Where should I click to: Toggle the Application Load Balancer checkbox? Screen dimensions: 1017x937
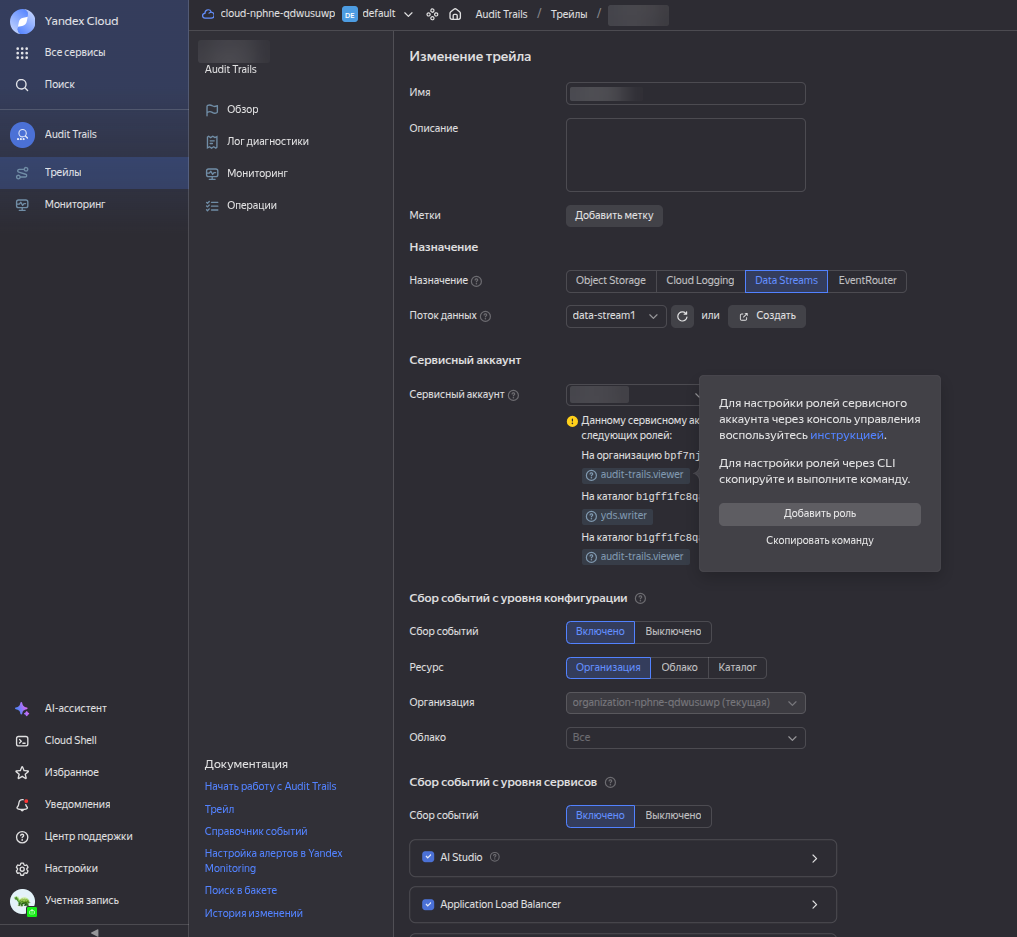[x=428, y=905]
